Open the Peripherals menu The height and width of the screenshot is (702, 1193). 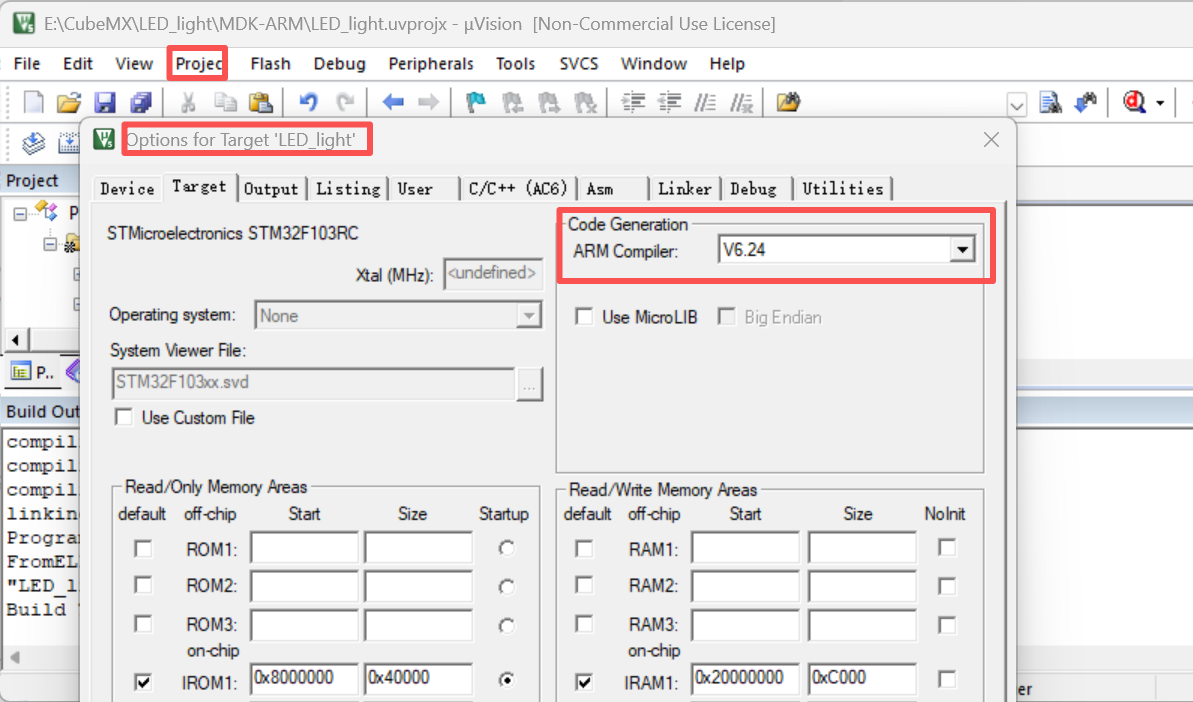(x=431, y=64)
